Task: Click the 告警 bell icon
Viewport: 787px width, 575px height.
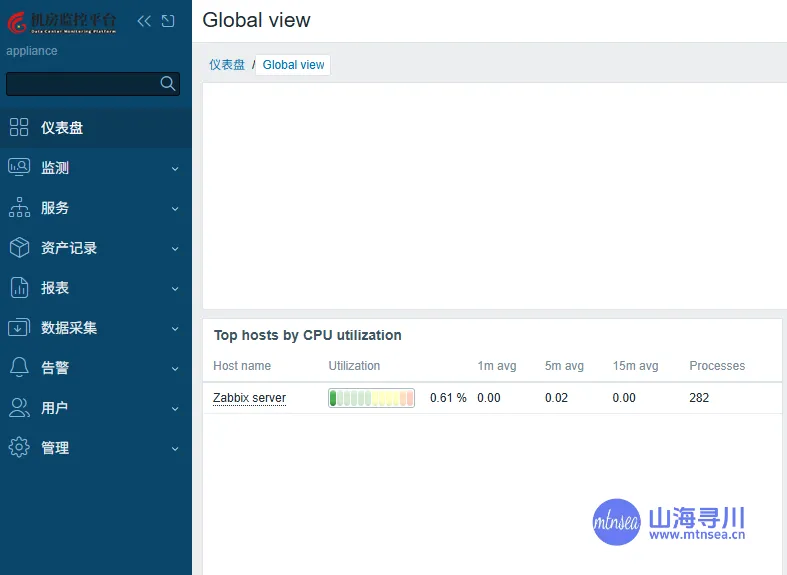Action: point(19,367)
